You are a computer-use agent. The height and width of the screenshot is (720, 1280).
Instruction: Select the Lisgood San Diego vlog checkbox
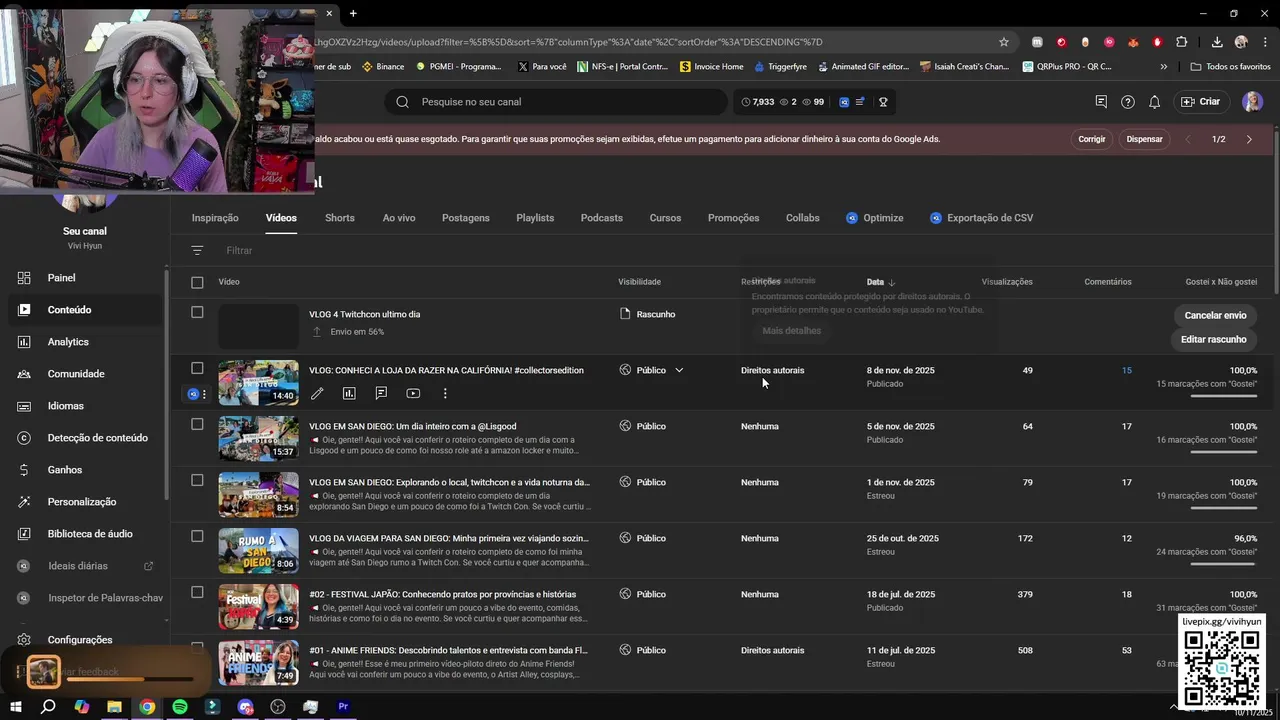(x=197, y=424)
